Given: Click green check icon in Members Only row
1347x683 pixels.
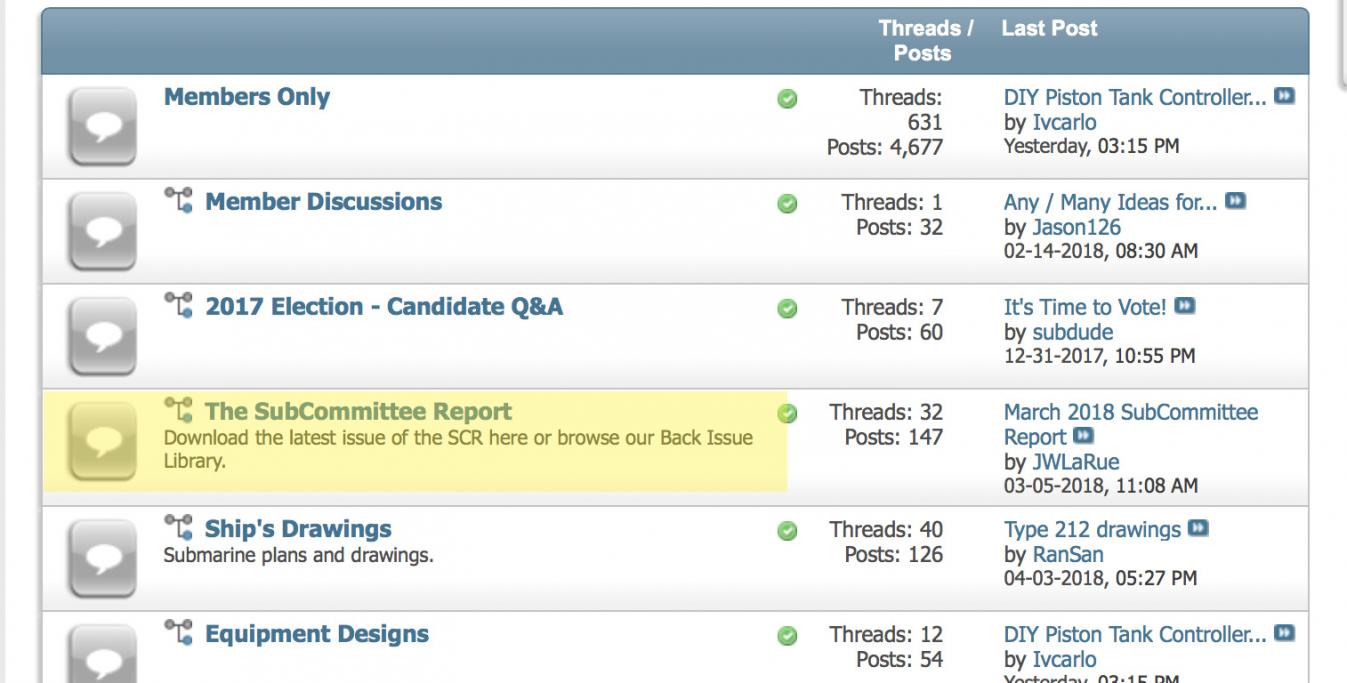Looking at the screenshot, I should [x=787, y=99].
